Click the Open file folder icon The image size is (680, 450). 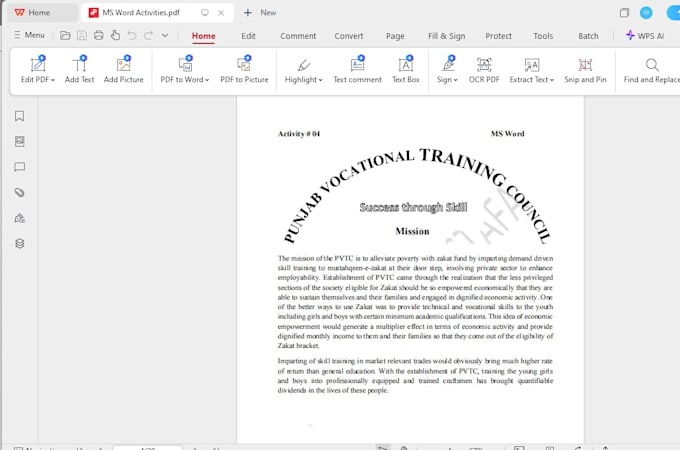[65, 36]
